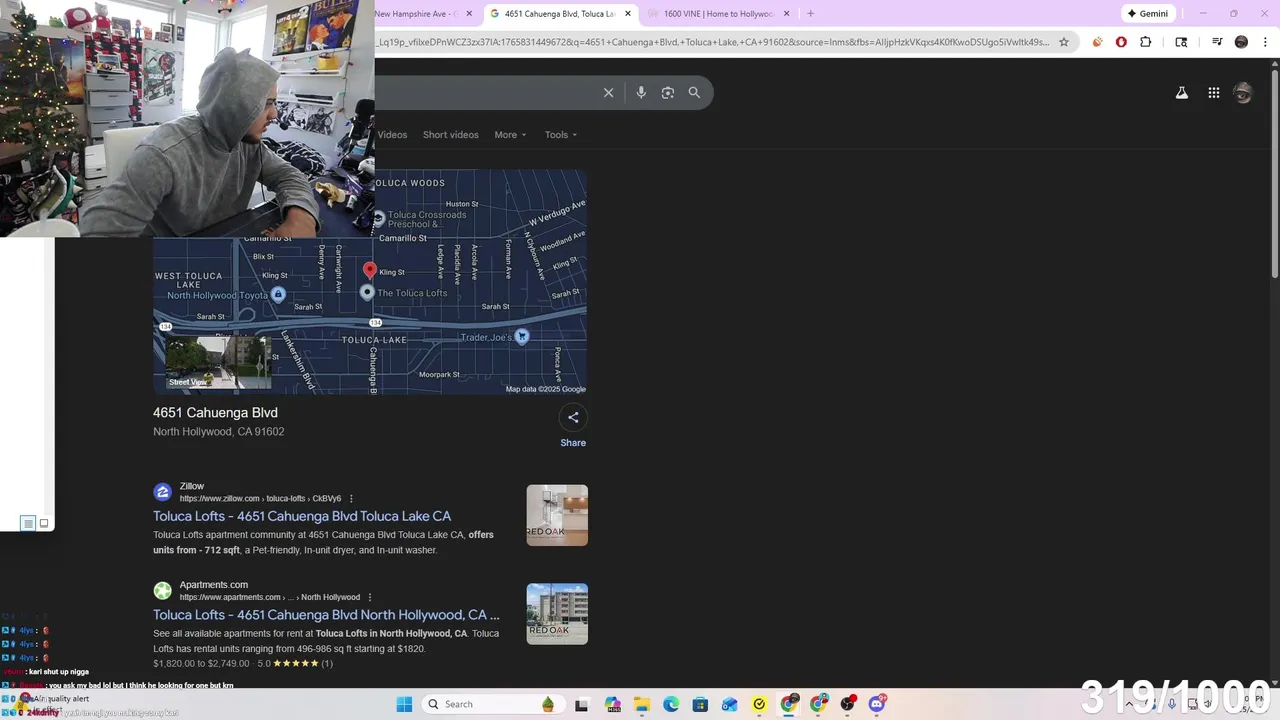Open the orange acorn extension icon
Screen dimensions: 1280x720
click(1097, 42)
